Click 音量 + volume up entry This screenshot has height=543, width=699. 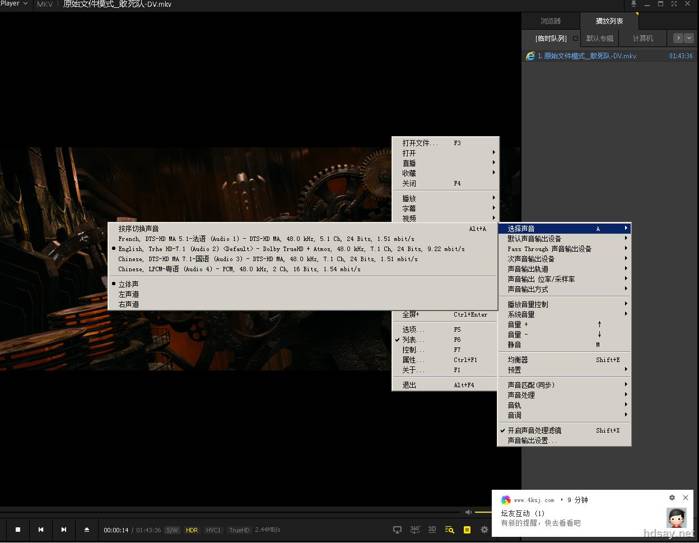pyautogui.click(x=564, y=325)
